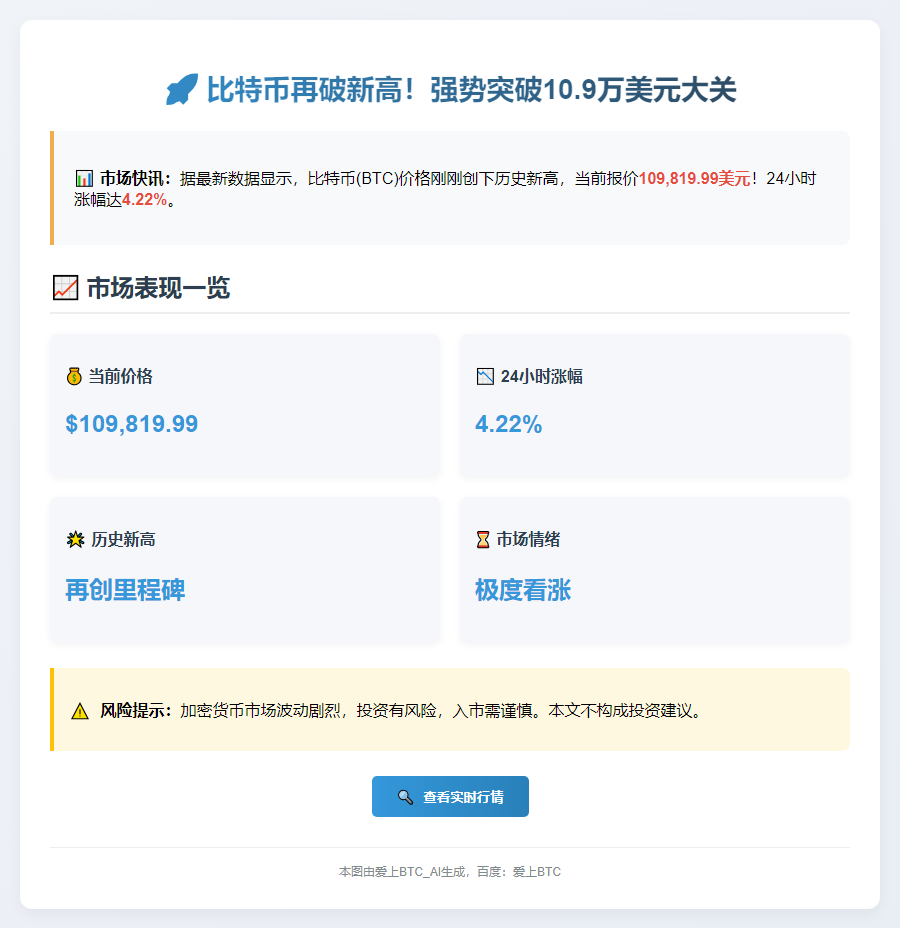Click the red 109,819.99美元 text

pos(695,178)
